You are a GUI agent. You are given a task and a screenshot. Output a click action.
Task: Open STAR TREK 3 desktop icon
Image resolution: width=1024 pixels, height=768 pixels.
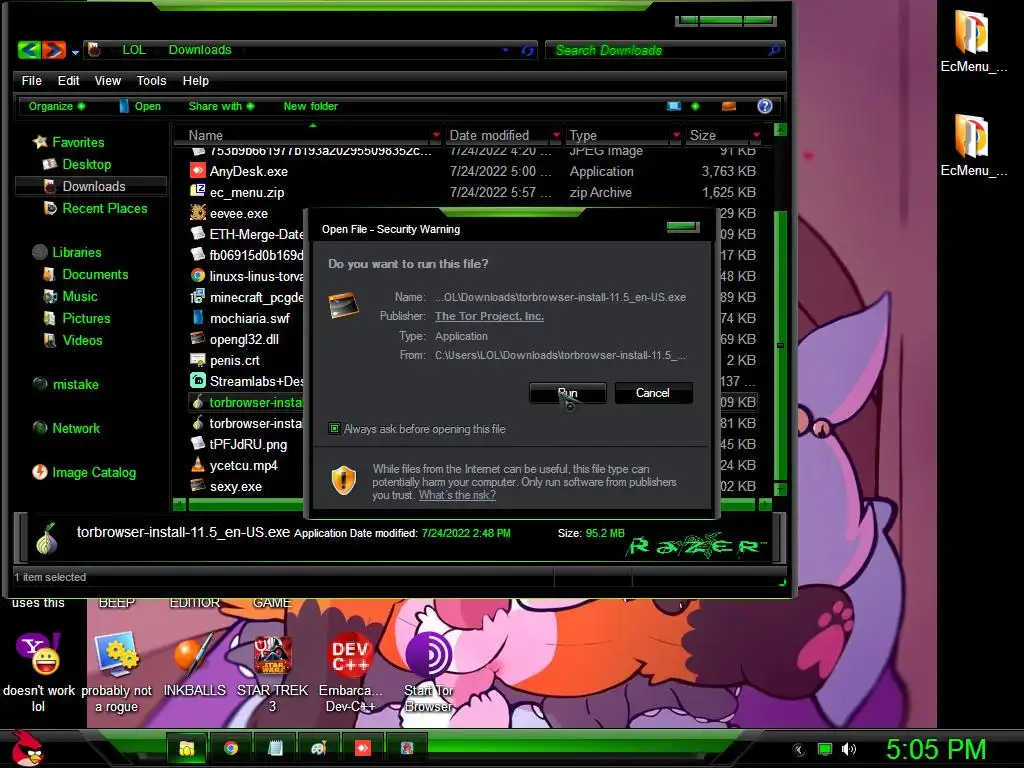pyautogui.click(x=272, y=671)
